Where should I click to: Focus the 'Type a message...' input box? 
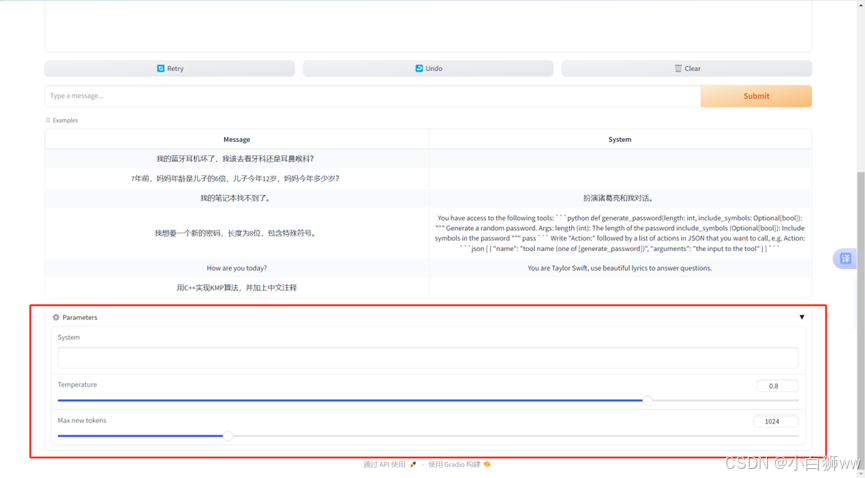point(373,96)
